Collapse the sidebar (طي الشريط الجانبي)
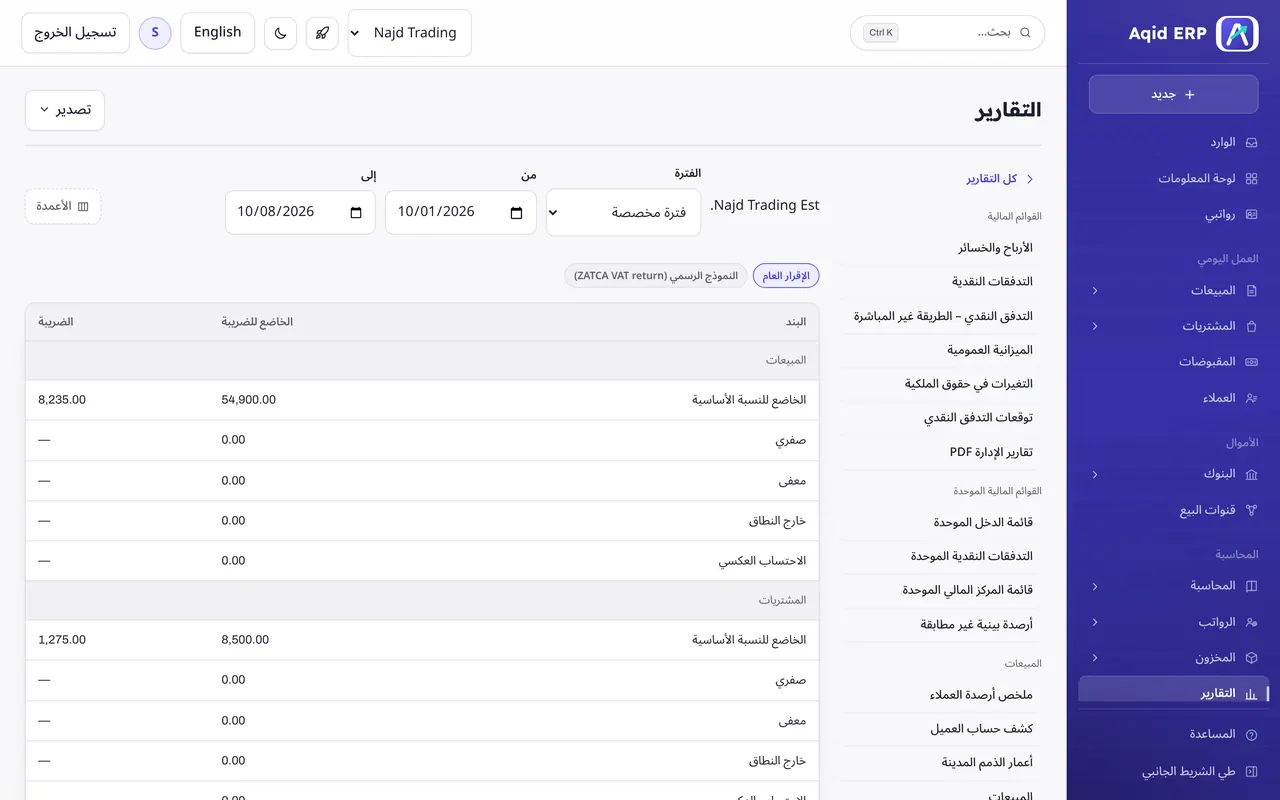The height and width of the screenshot is (800, 1280). tap(1173, 772)
